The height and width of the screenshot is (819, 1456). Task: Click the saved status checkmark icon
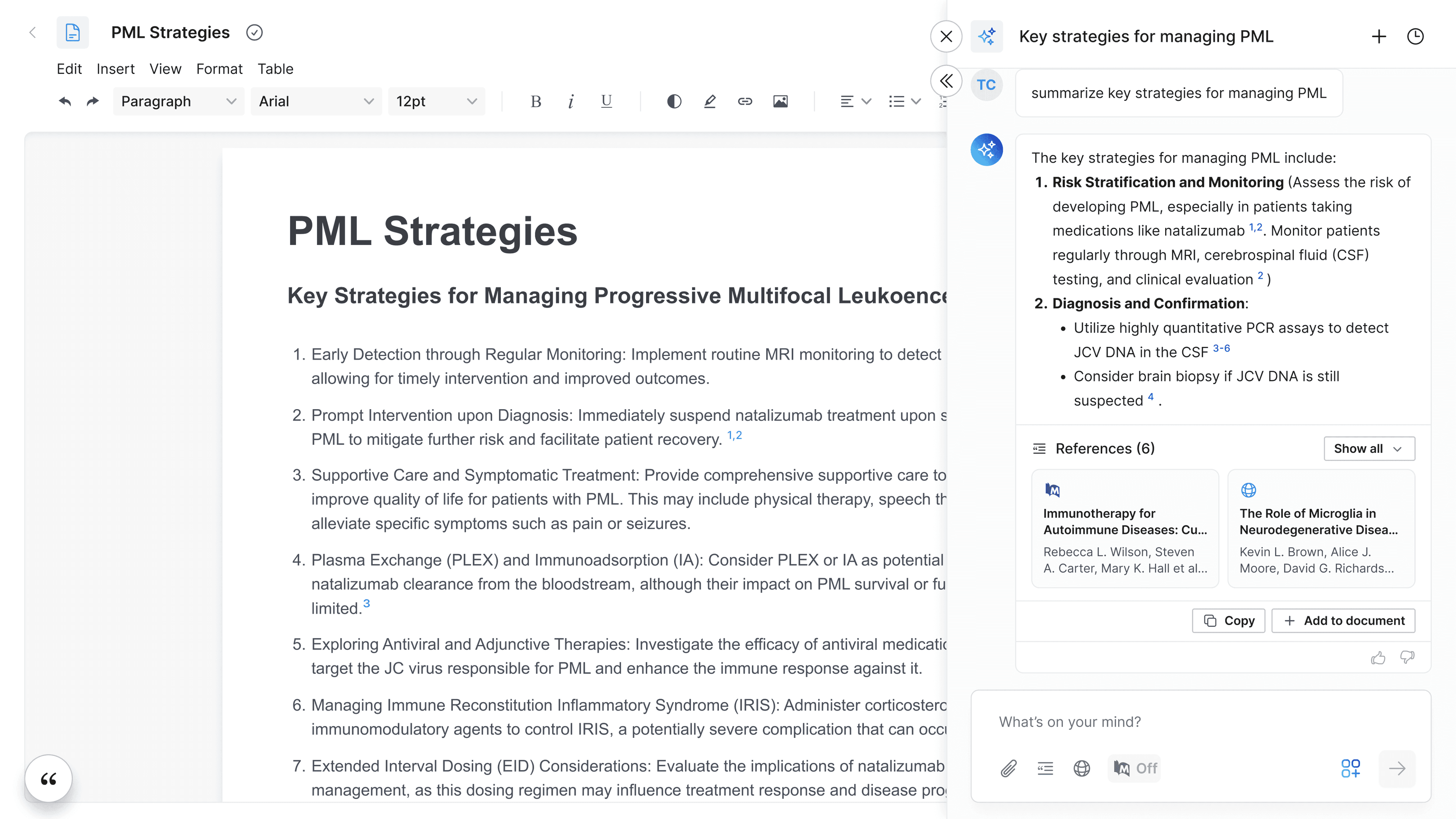(254, 33)
